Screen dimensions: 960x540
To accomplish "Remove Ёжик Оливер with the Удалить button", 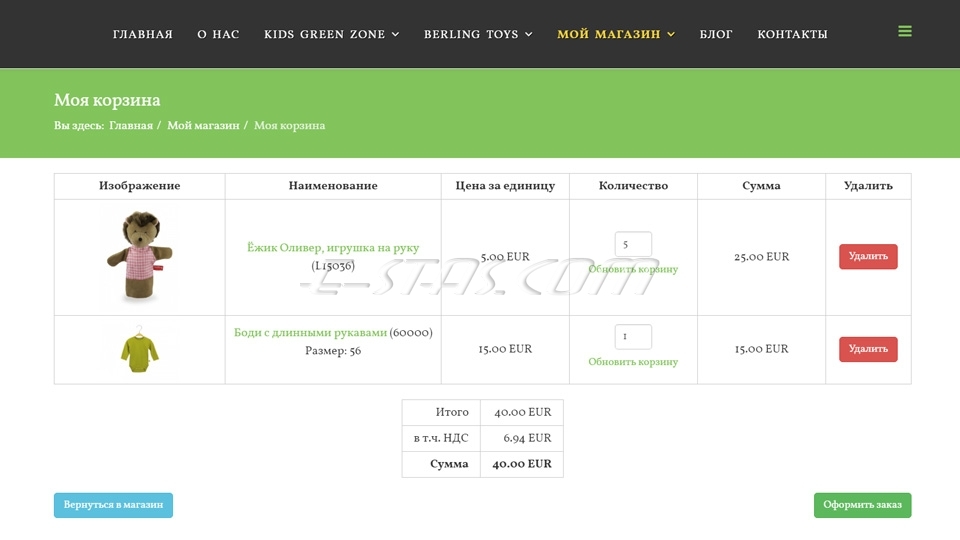I will tap(868, 256).
